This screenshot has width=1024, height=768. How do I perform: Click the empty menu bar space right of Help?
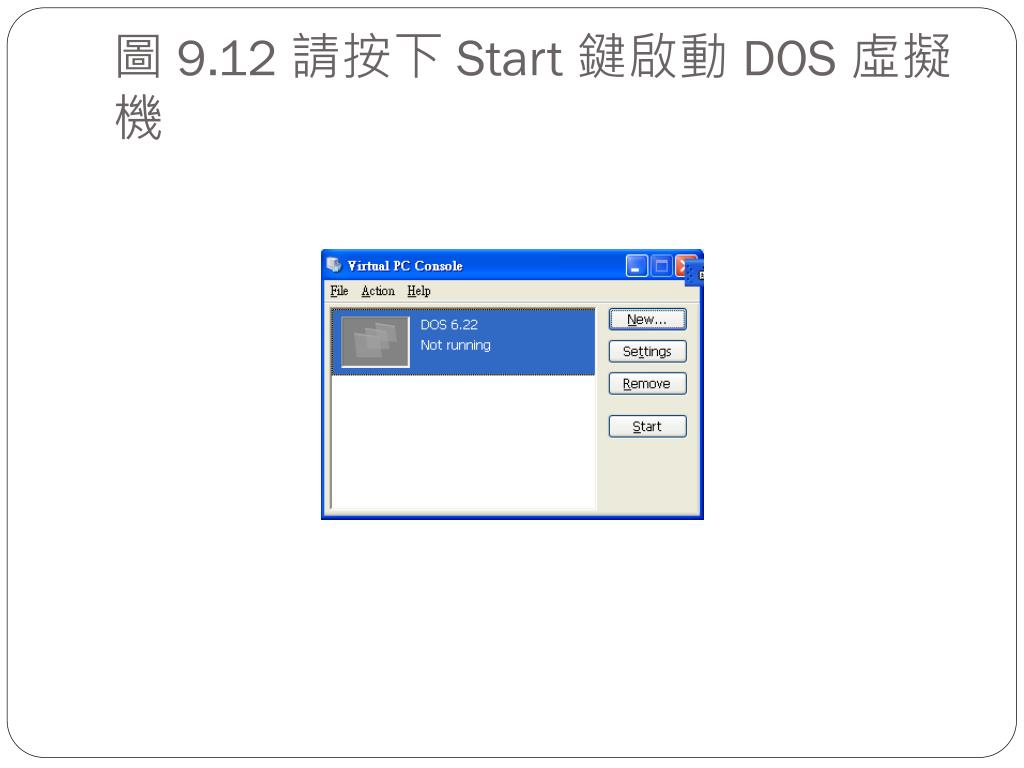point(565,291)
